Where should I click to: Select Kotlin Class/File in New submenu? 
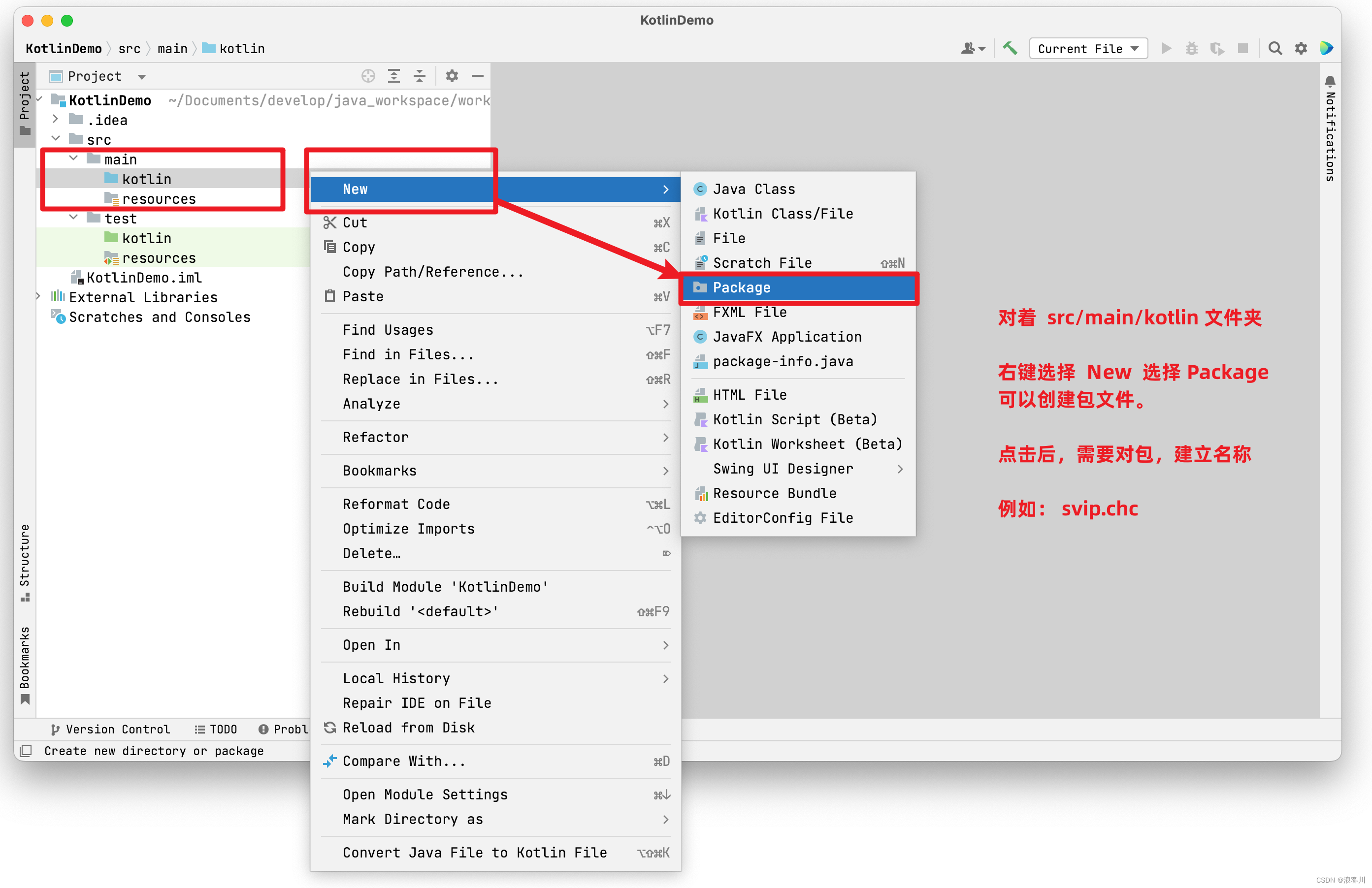point(798,214)
